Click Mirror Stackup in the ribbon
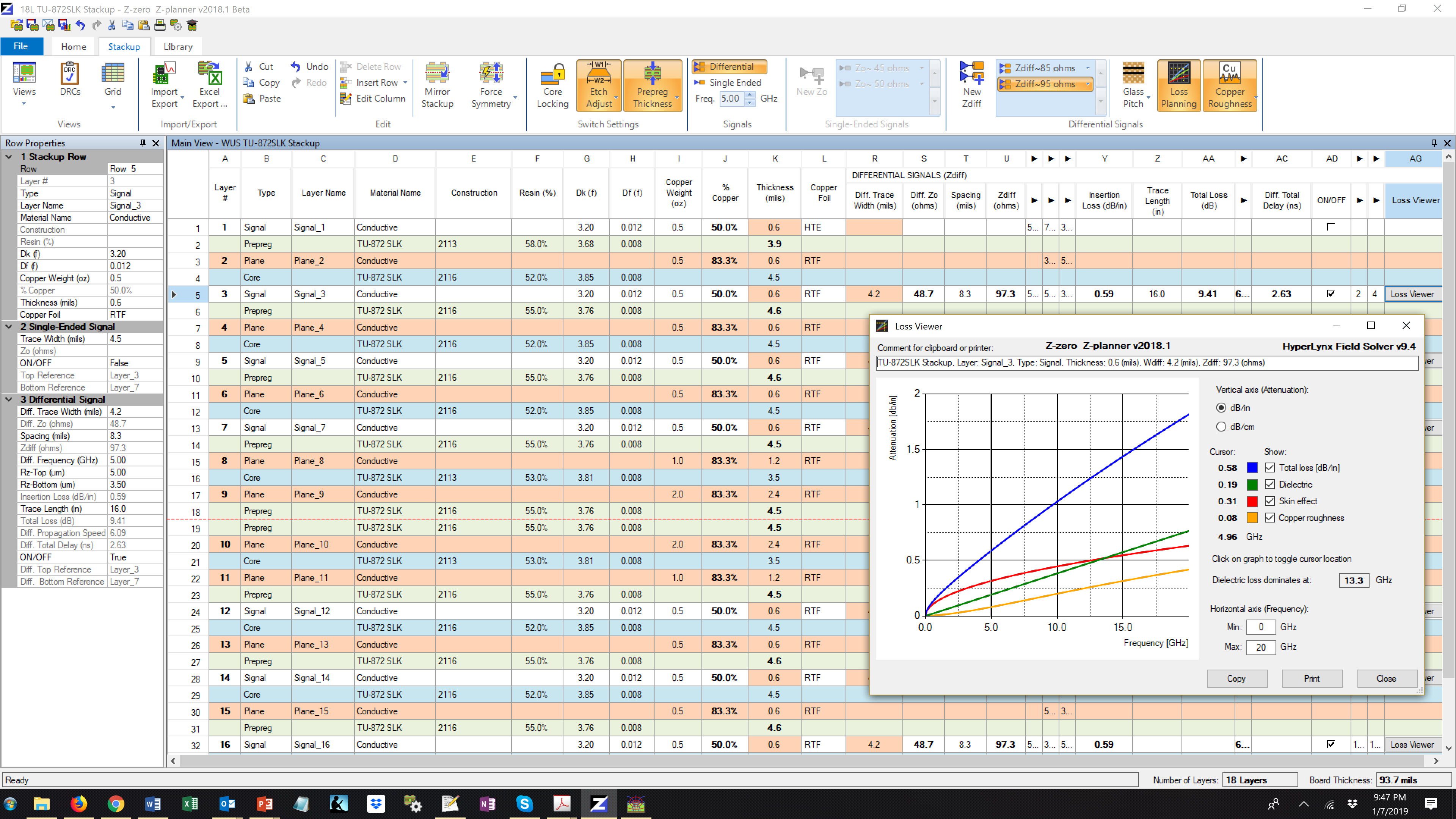This screenshot has width=1456, height=819. [437, 85]
